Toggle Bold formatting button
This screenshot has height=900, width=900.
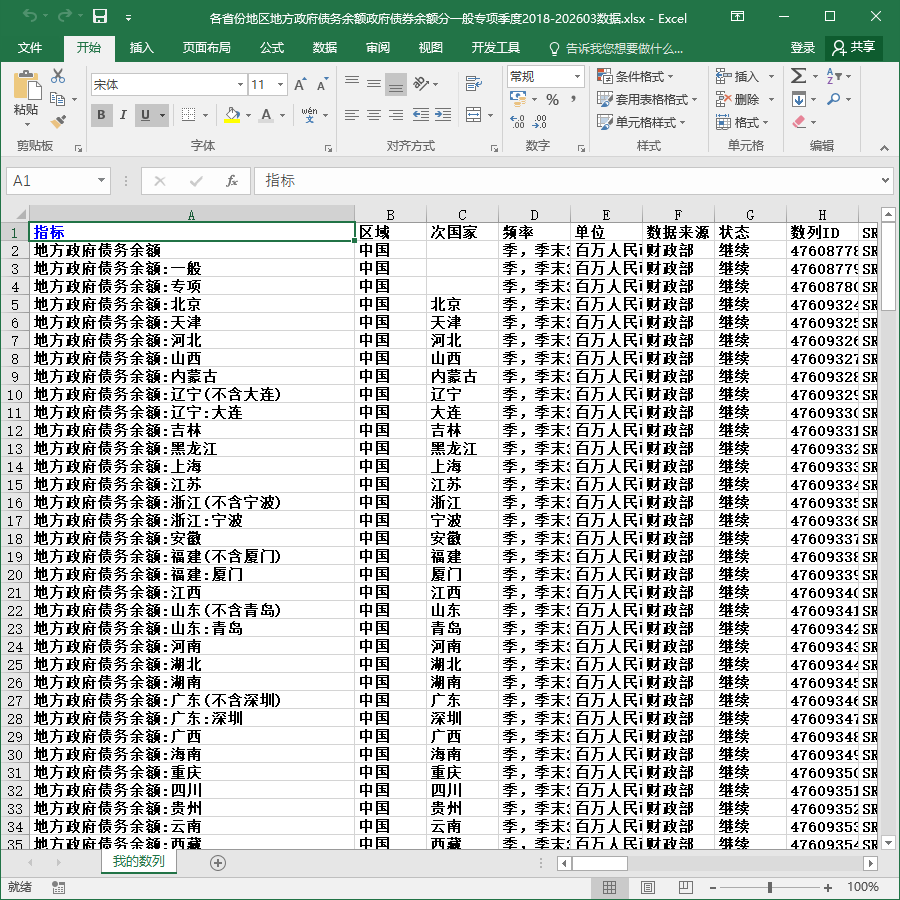pos(102,115)
